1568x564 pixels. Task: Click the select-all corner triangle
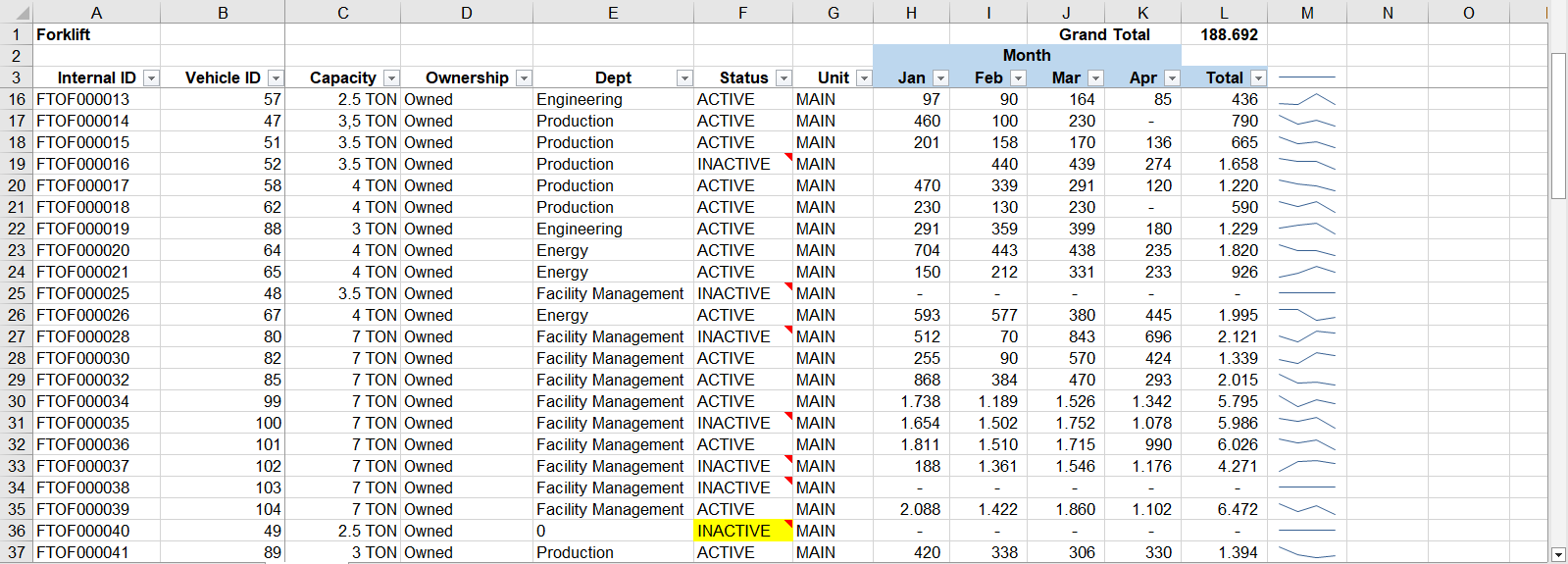(x=17, y=13)
